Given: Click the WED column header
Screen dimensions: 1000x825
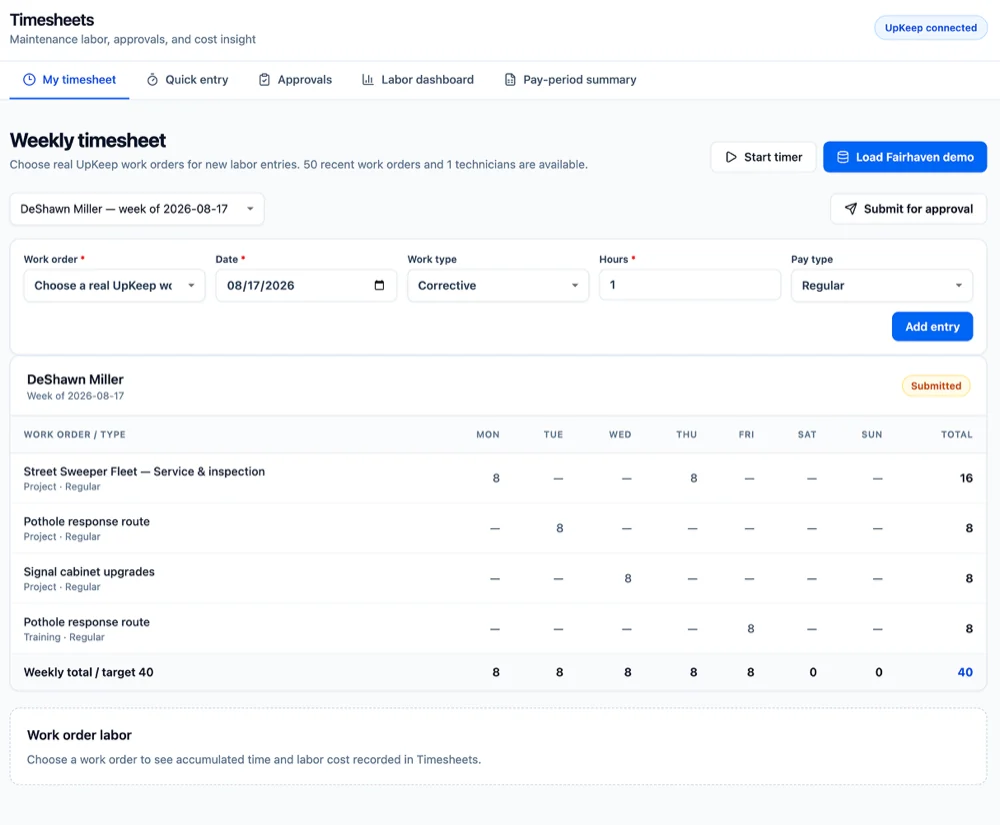Looking at the screenshot, I should tap(620, 435).
